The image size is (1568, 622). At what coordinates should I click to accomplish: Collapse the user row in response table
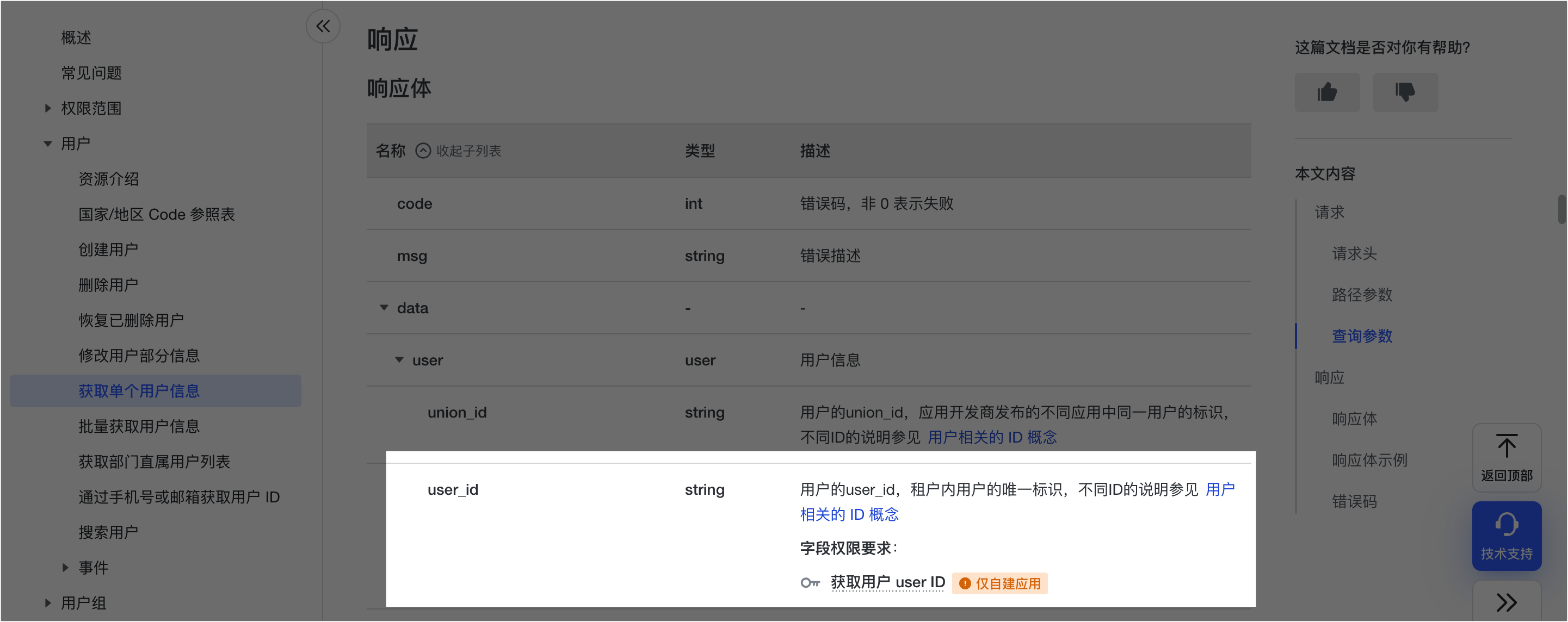pos(399,360)
